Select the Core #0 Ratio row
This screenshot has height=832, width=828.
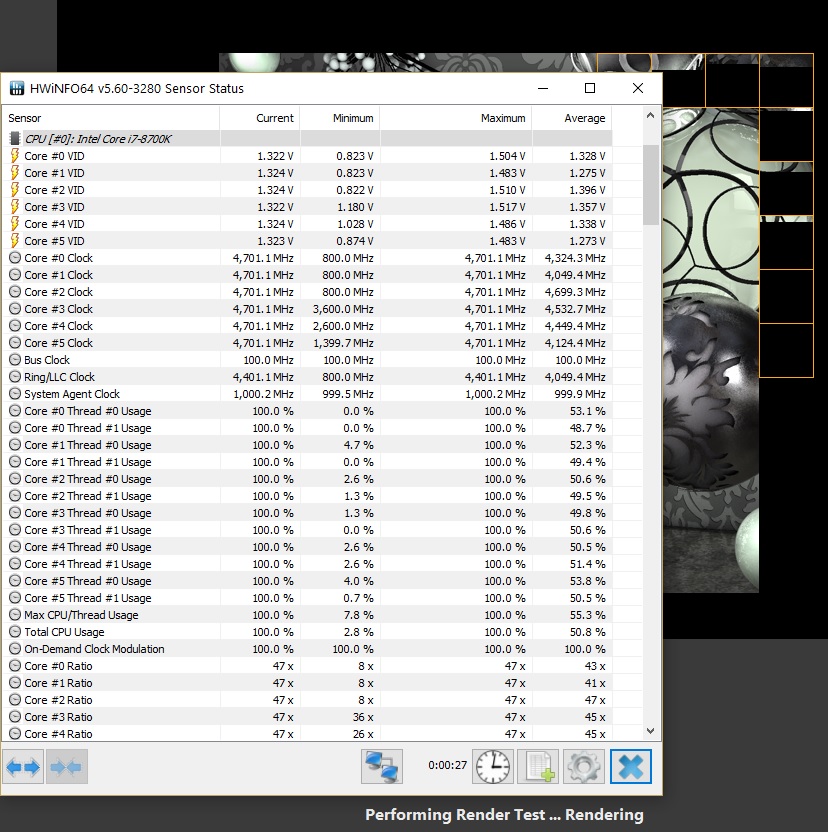click(x=307, y=666)
